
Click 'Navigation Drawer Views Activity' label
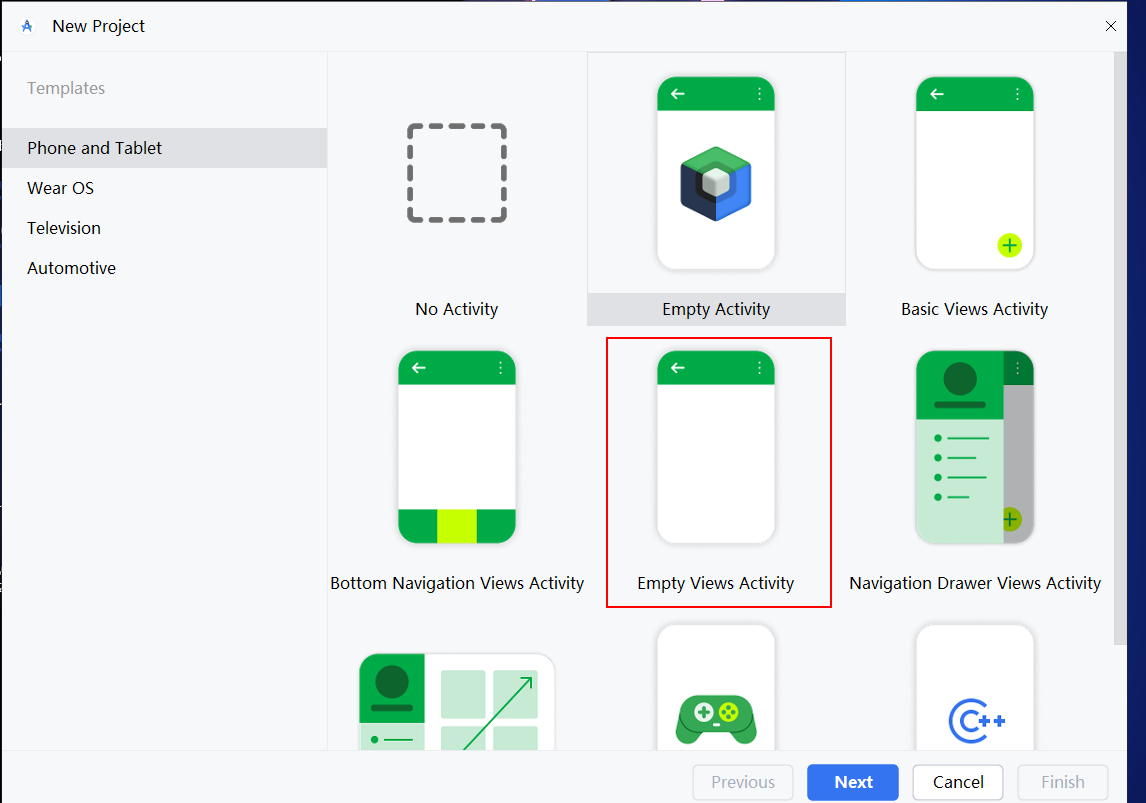point(975,583)
